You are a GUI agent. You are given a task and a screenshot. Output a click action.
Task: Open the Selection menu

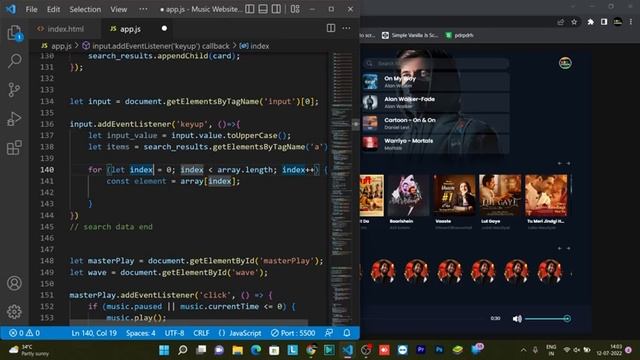coord(85,9)
